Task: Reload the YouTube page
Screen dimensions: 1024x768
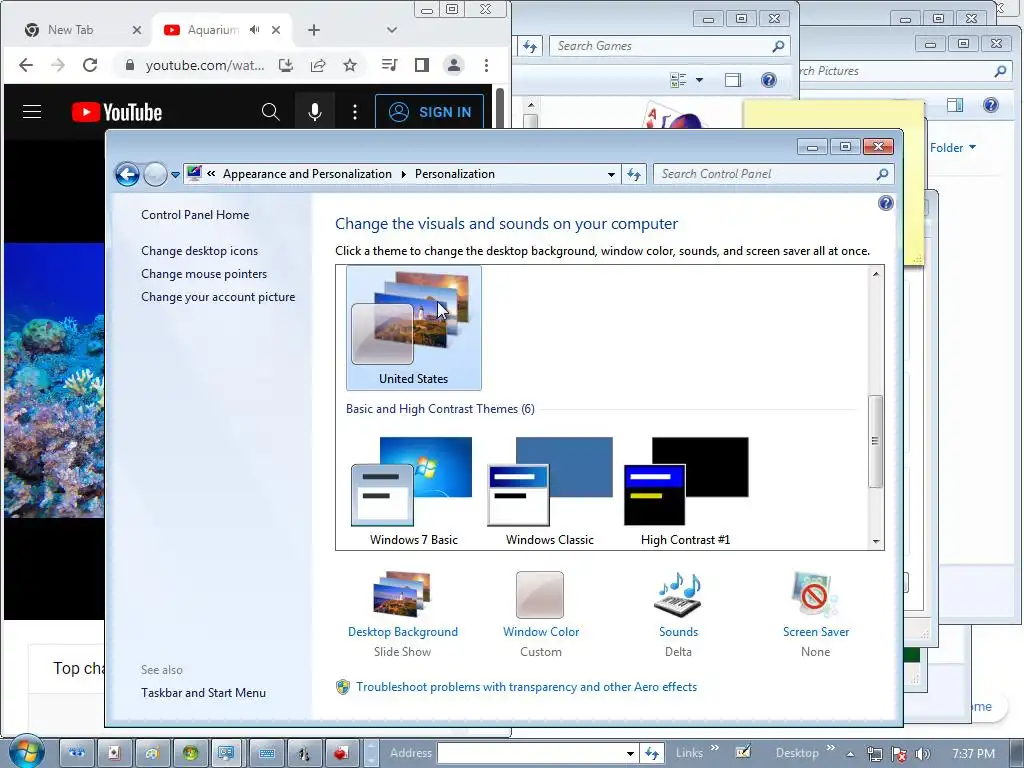Action: (x=90, y=65)
